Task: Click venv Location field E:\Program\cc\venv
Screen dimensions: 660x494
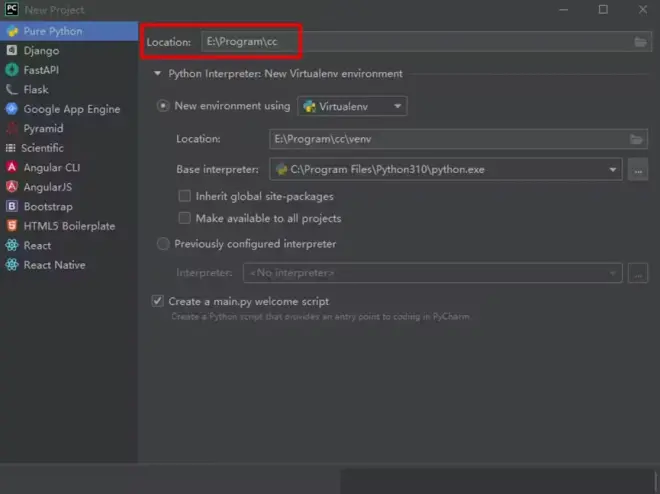Action: (x=458, y=139)
